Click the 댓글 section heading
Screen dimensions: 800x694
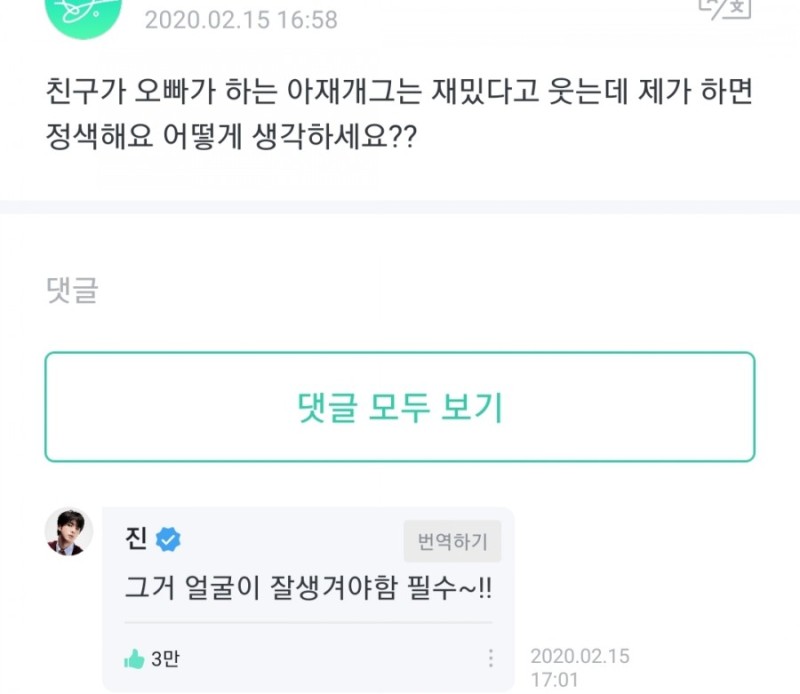pos(72,290)
